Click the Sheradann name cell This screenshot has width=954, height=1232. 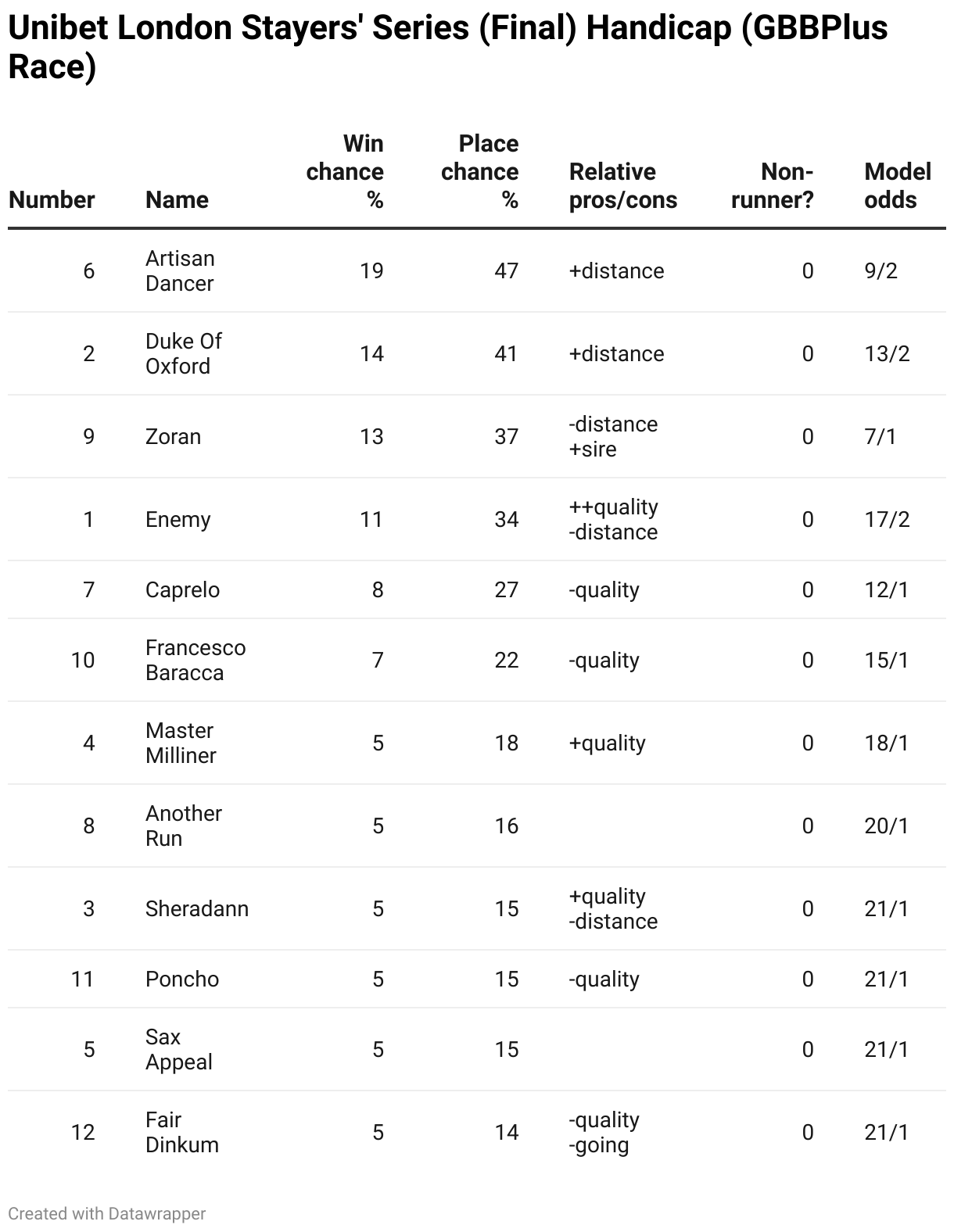(197, 908)
